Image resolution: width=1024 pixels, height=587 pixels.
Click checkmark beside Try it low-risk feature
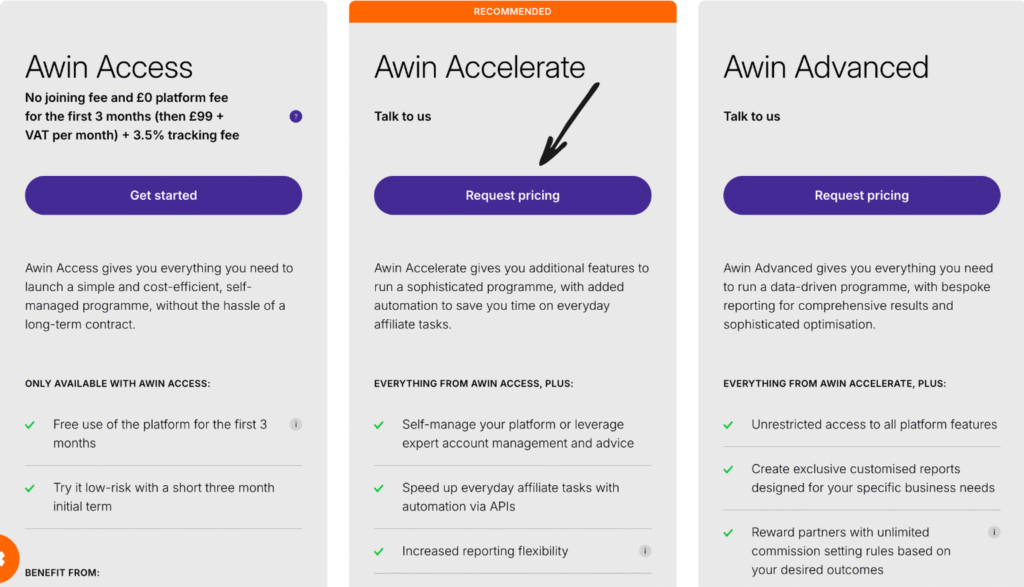click(x=30, y=487)
